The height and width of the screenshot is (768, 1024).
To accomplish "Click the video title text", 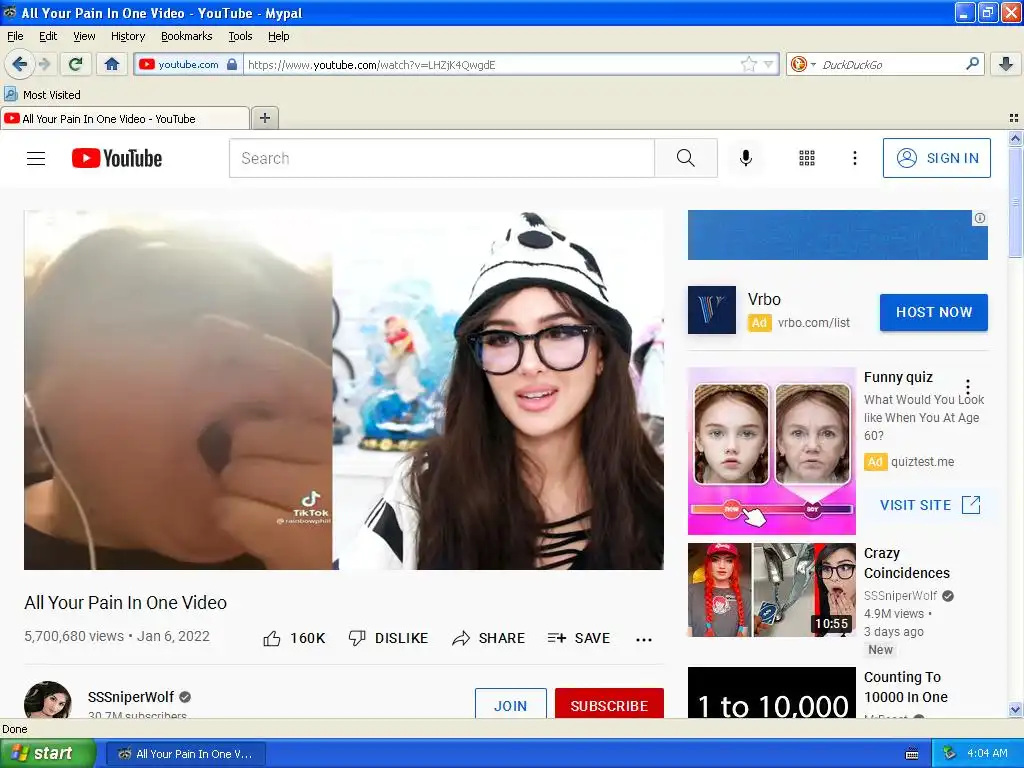I will [x=125, y=602].
